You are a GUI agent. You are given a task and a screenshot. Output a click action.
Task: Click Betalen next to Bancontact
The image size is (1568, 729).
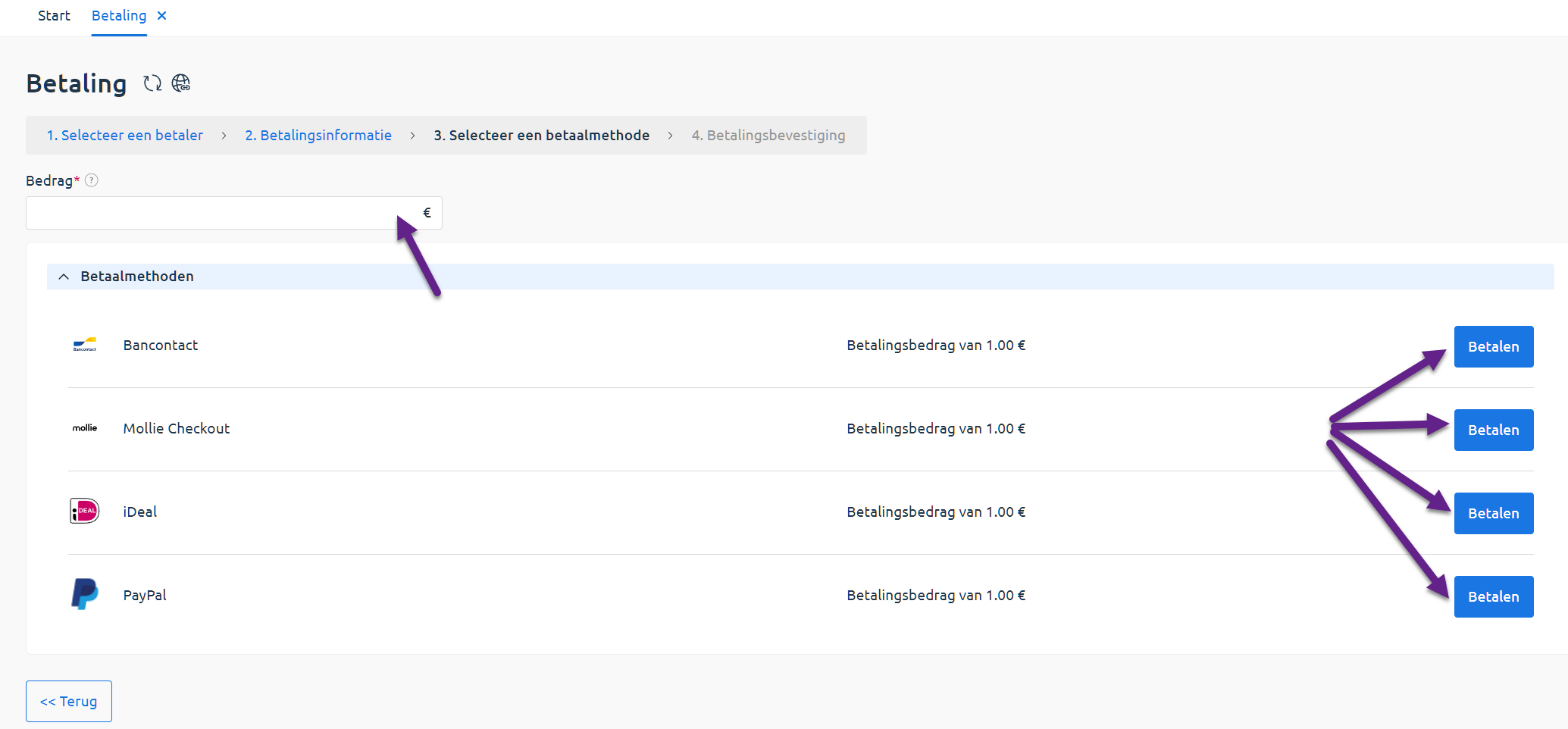(x=1493, y=346)
